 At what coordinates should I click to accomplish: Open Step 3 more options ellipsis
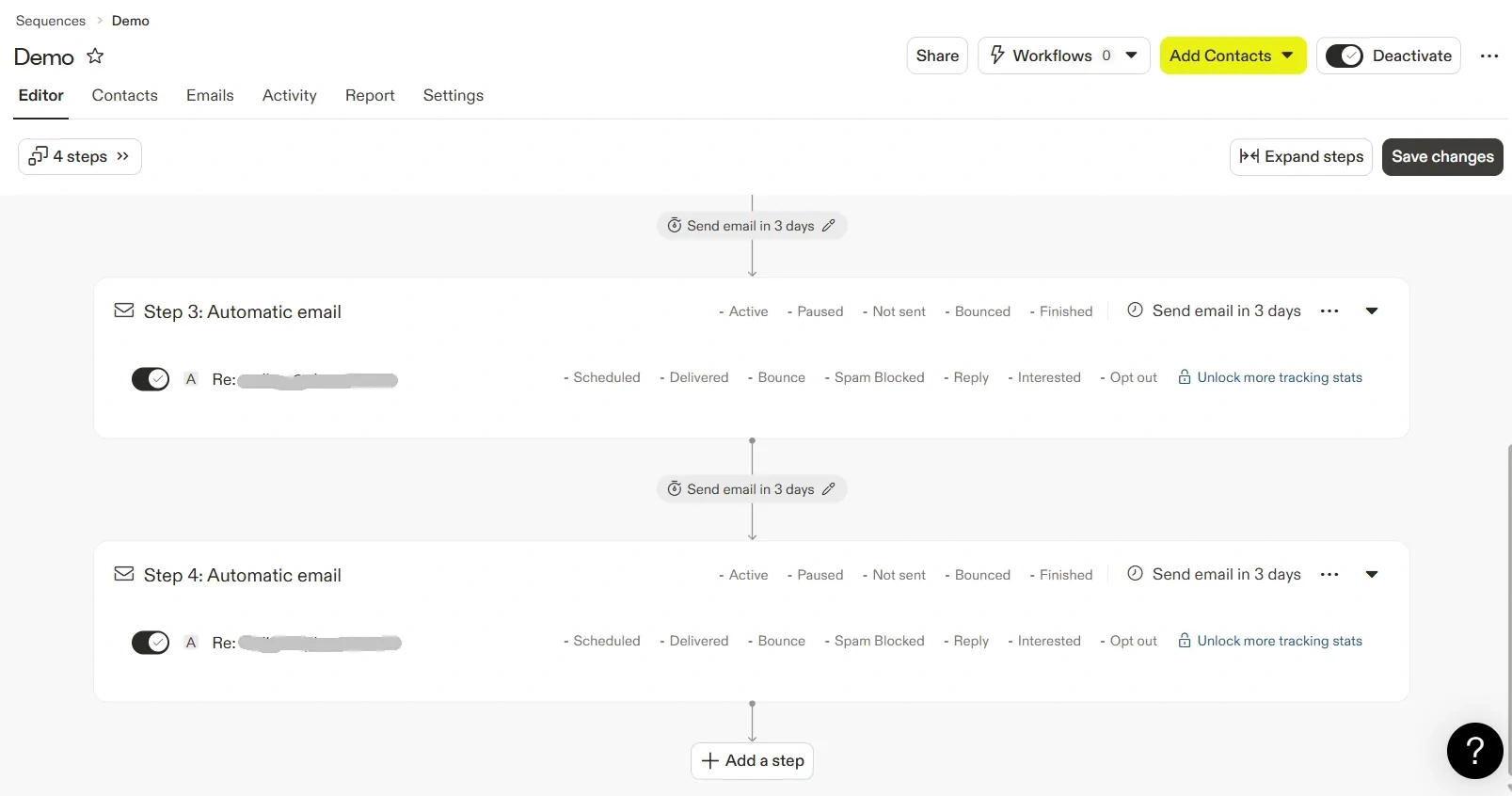1329,311
